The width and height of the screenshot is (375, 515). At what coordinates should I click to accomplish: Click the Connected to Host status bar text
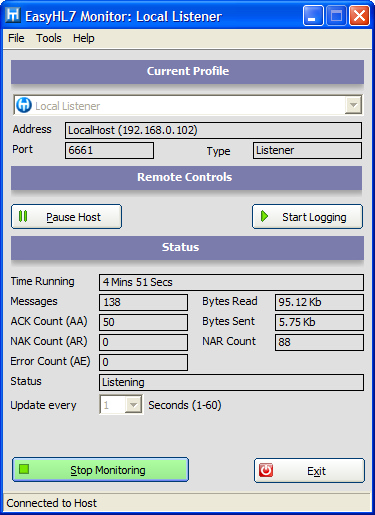[x=52, y=503]
